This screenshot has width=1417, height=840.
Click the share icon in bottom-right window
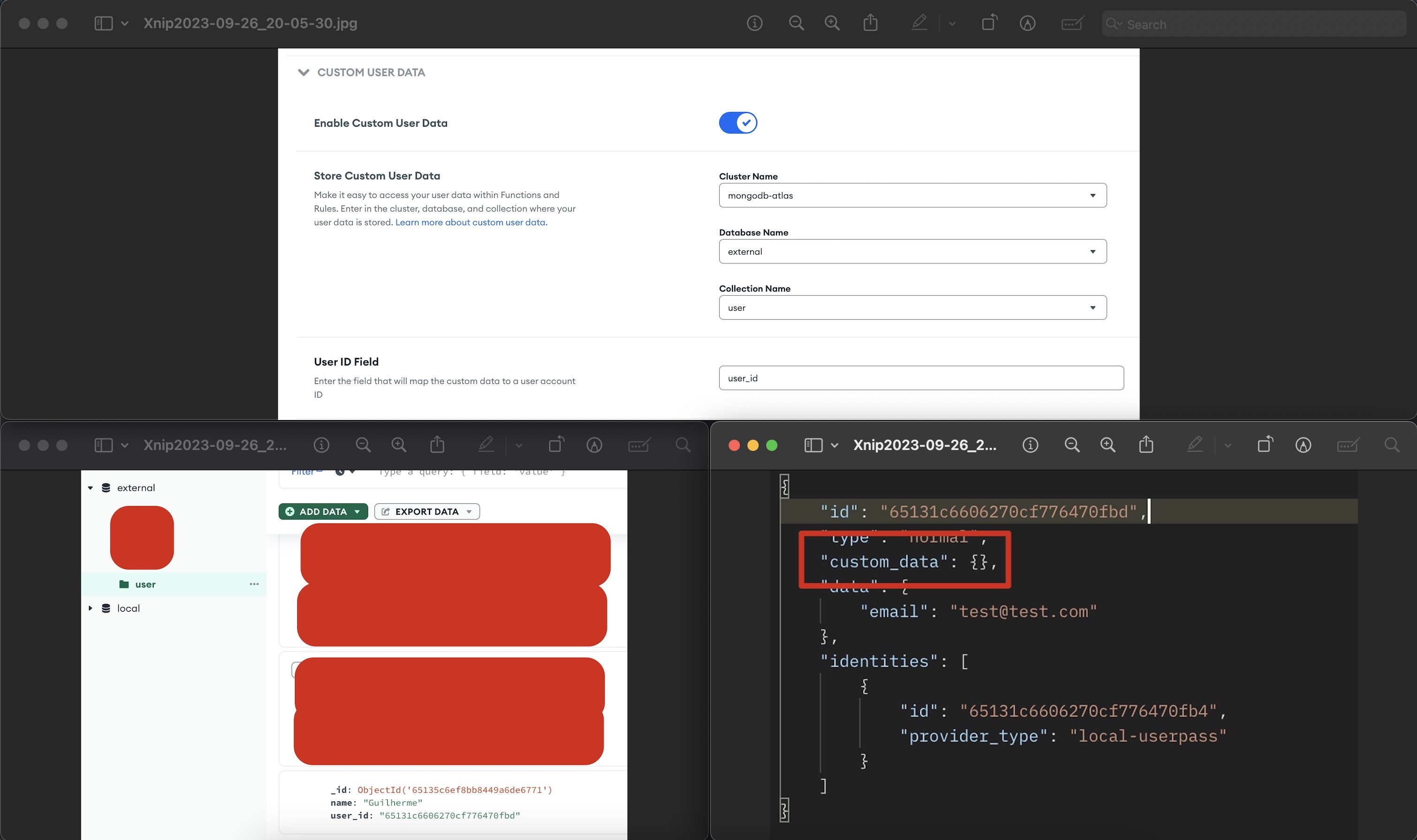(1146, 445)
